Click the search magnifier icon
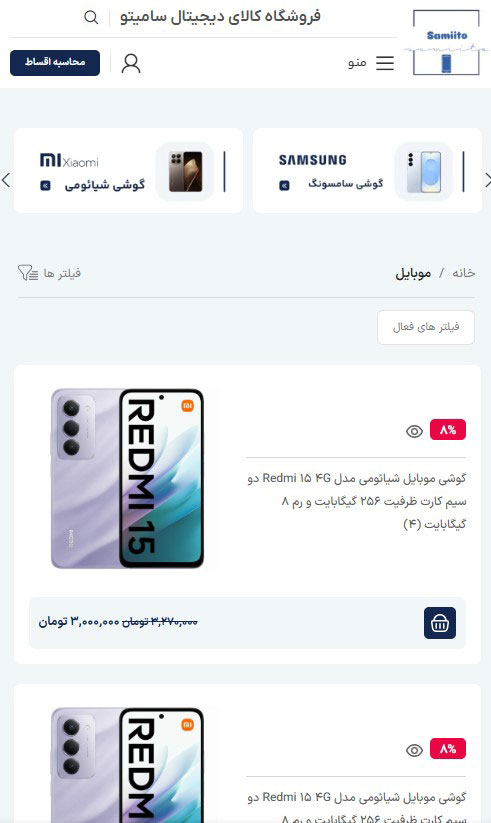The height and width of the screenshot is (823, 491). tap(91, 17)
